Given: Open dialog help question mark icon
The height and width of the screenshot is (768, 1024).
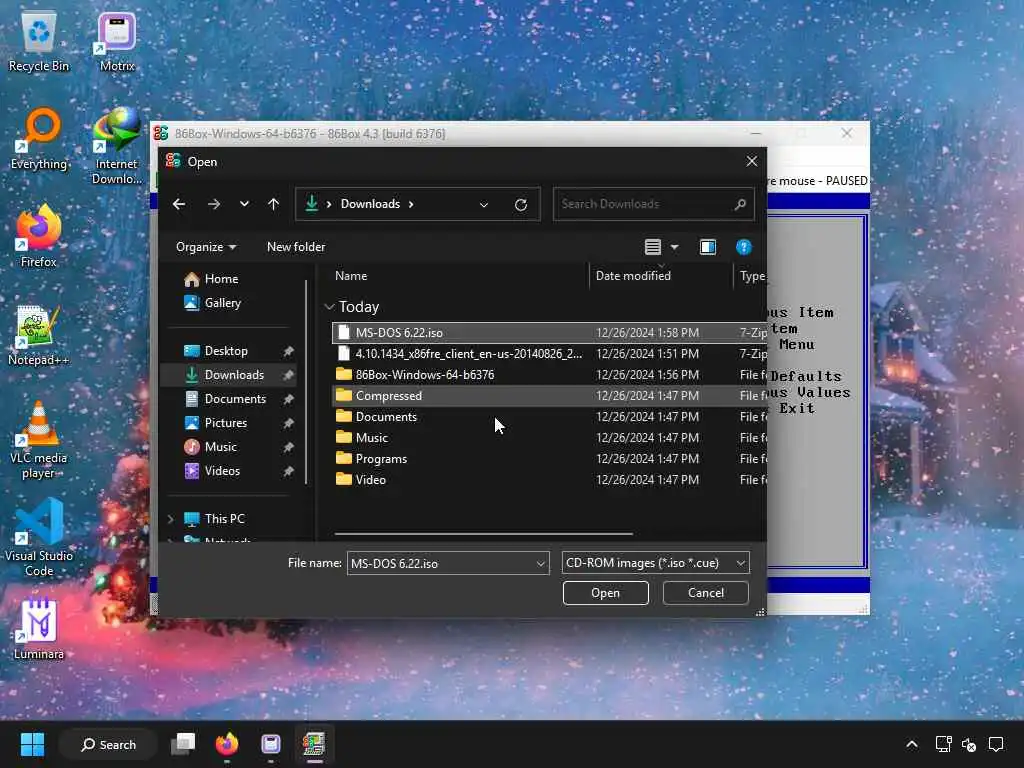Looking at the screenshot, I should (x=744, y=247).
